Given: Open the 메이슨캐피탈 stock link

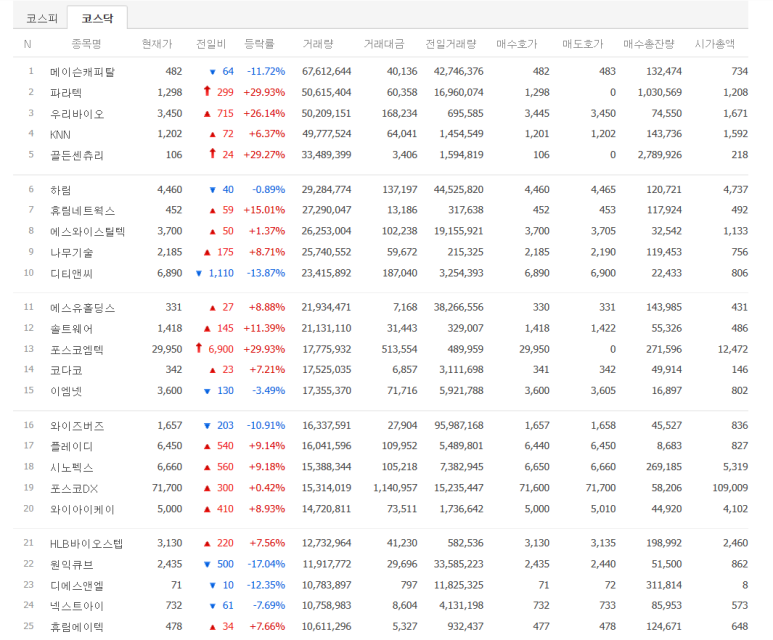Looking at the screenshot, I should [x=82, y=72].
